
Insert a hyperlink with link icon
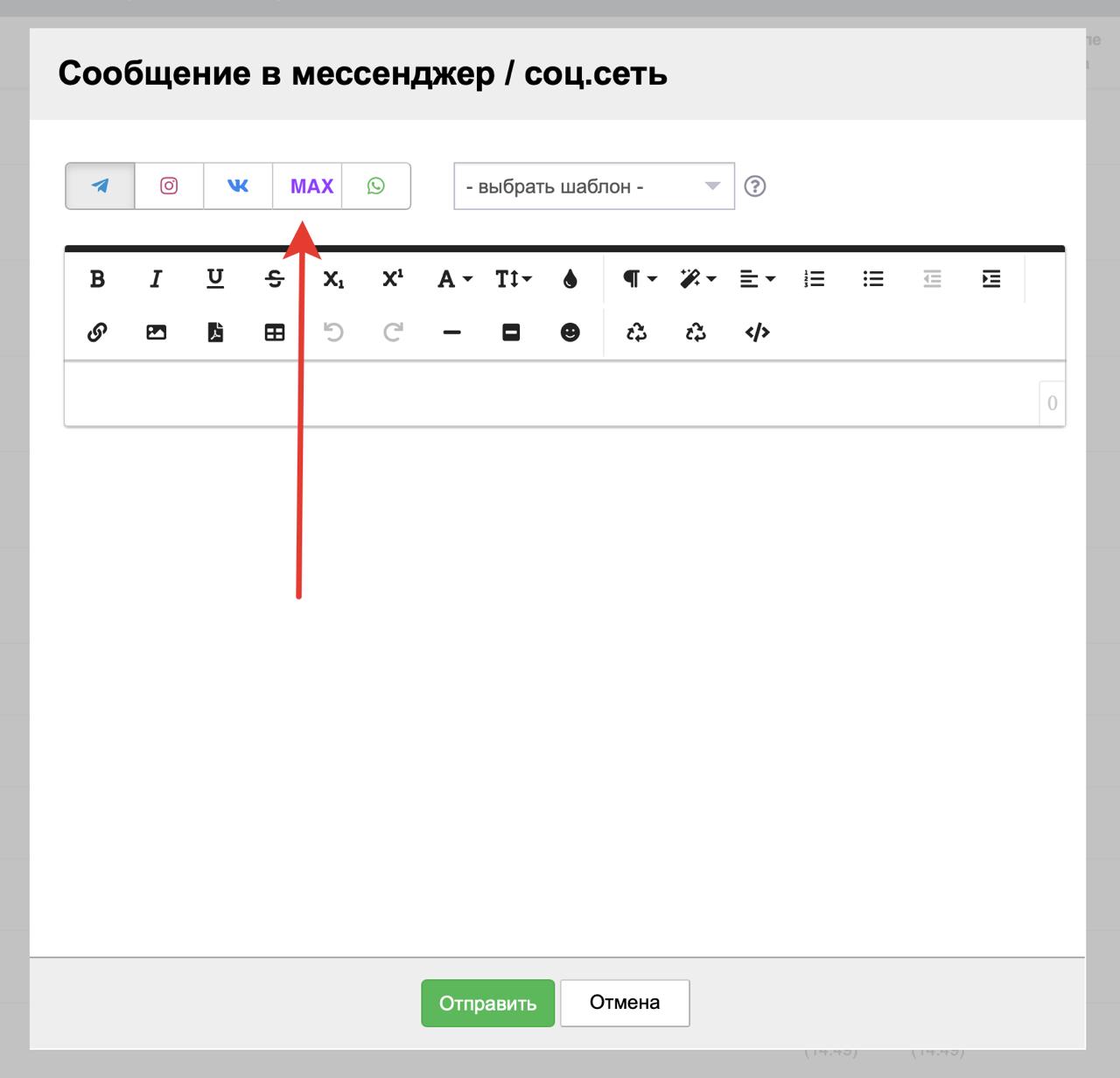97,332
